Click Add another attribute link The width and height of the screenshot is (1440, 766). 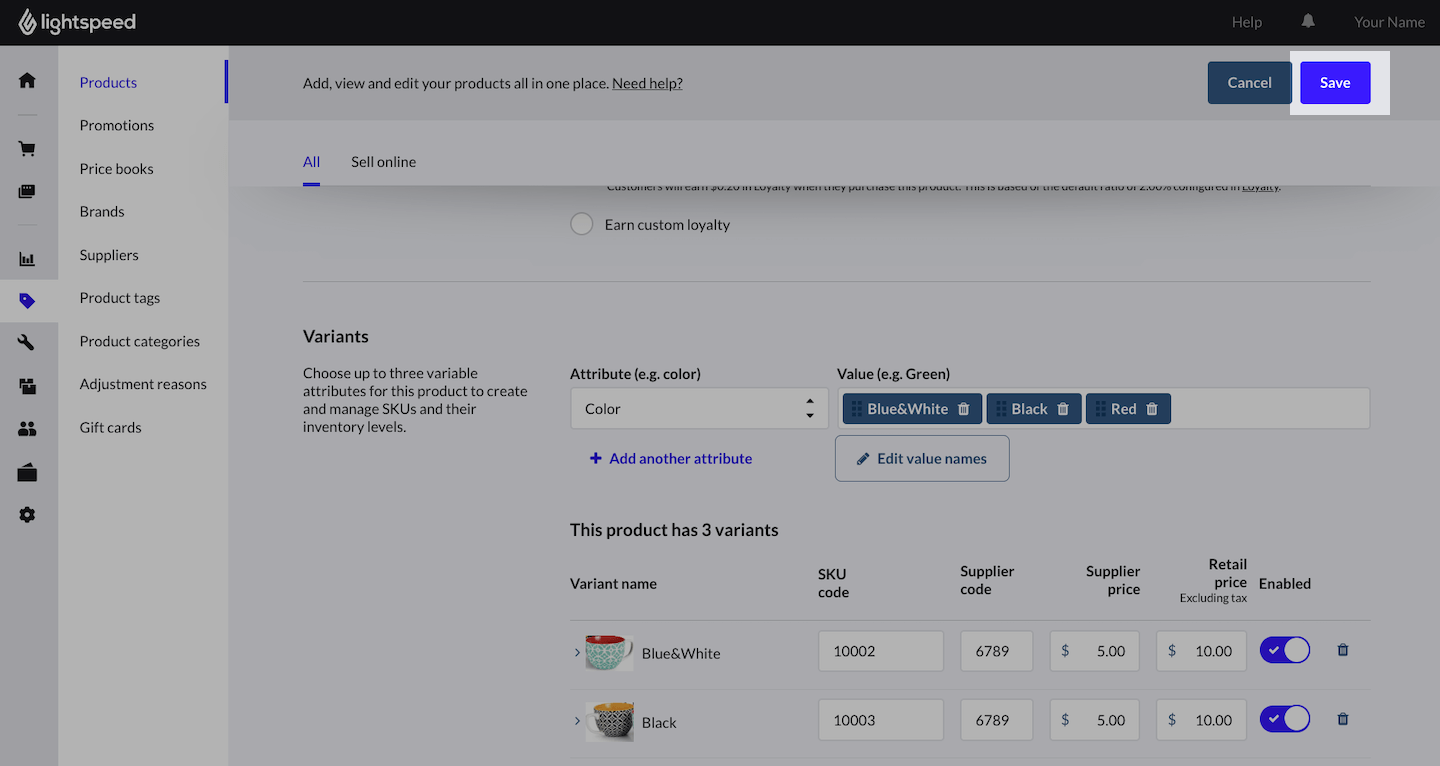coord(680,459)
